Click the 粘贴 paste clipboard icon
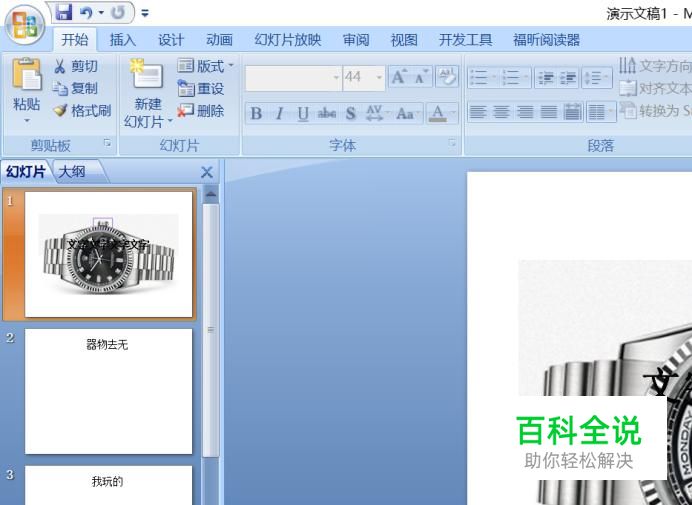 26,75
